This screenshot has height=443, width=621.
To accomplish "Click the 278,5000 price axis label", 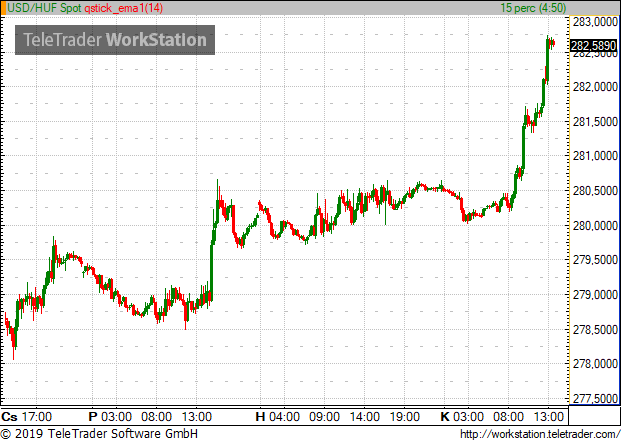I will click(595, 329).
